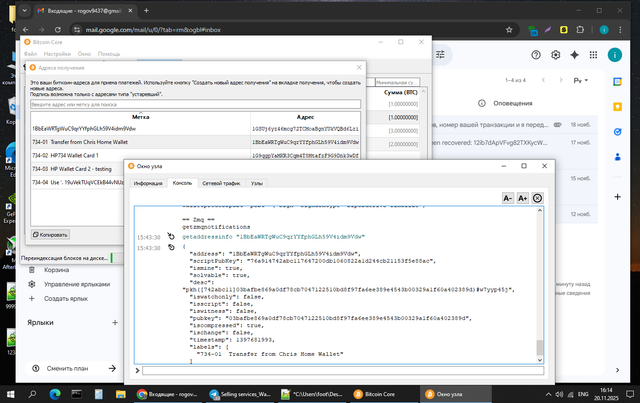Reload the page in Chrome

(58, 30)
